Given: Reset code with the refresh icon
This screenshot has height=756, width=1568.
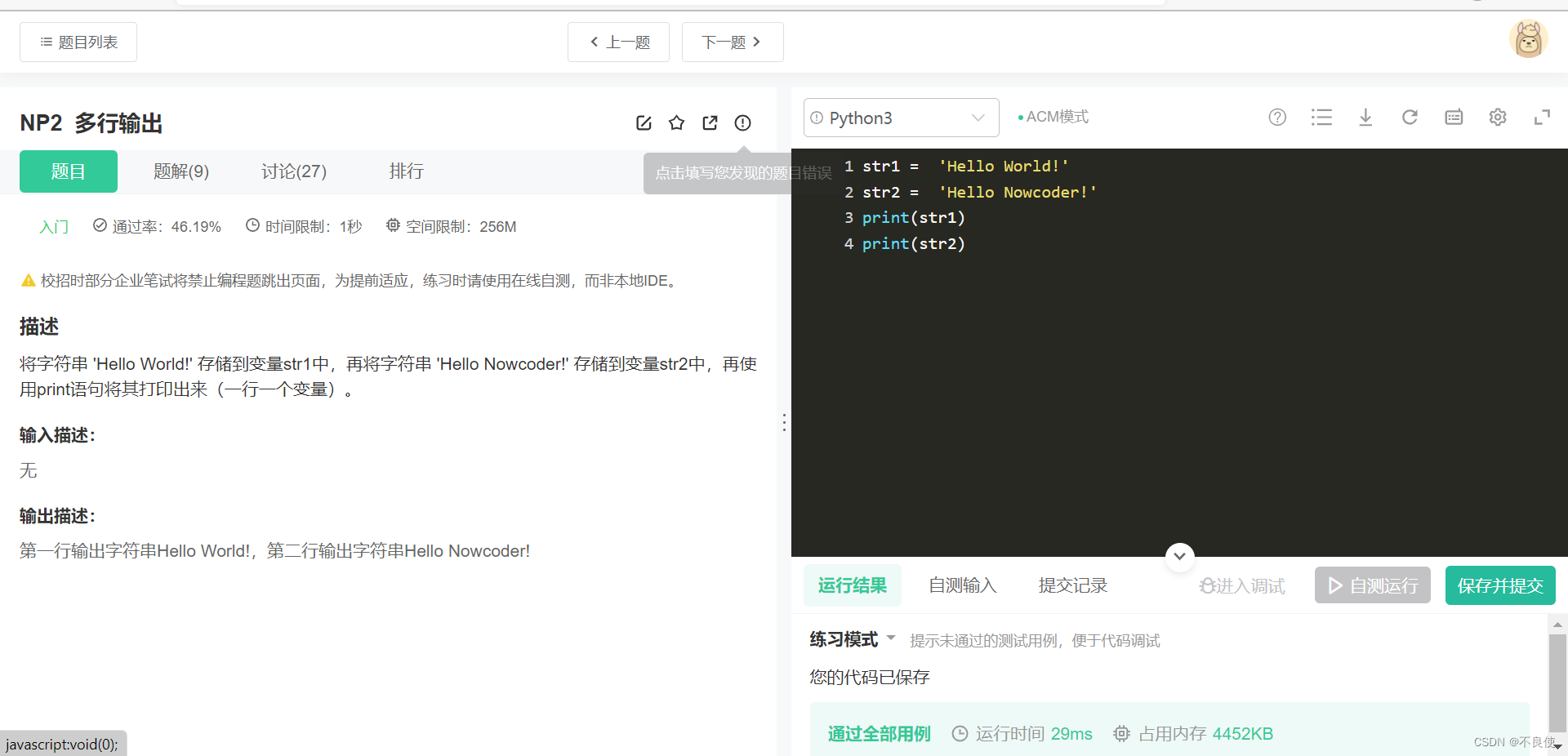Looking at the screenshot, I should [x=1410, y=118].
